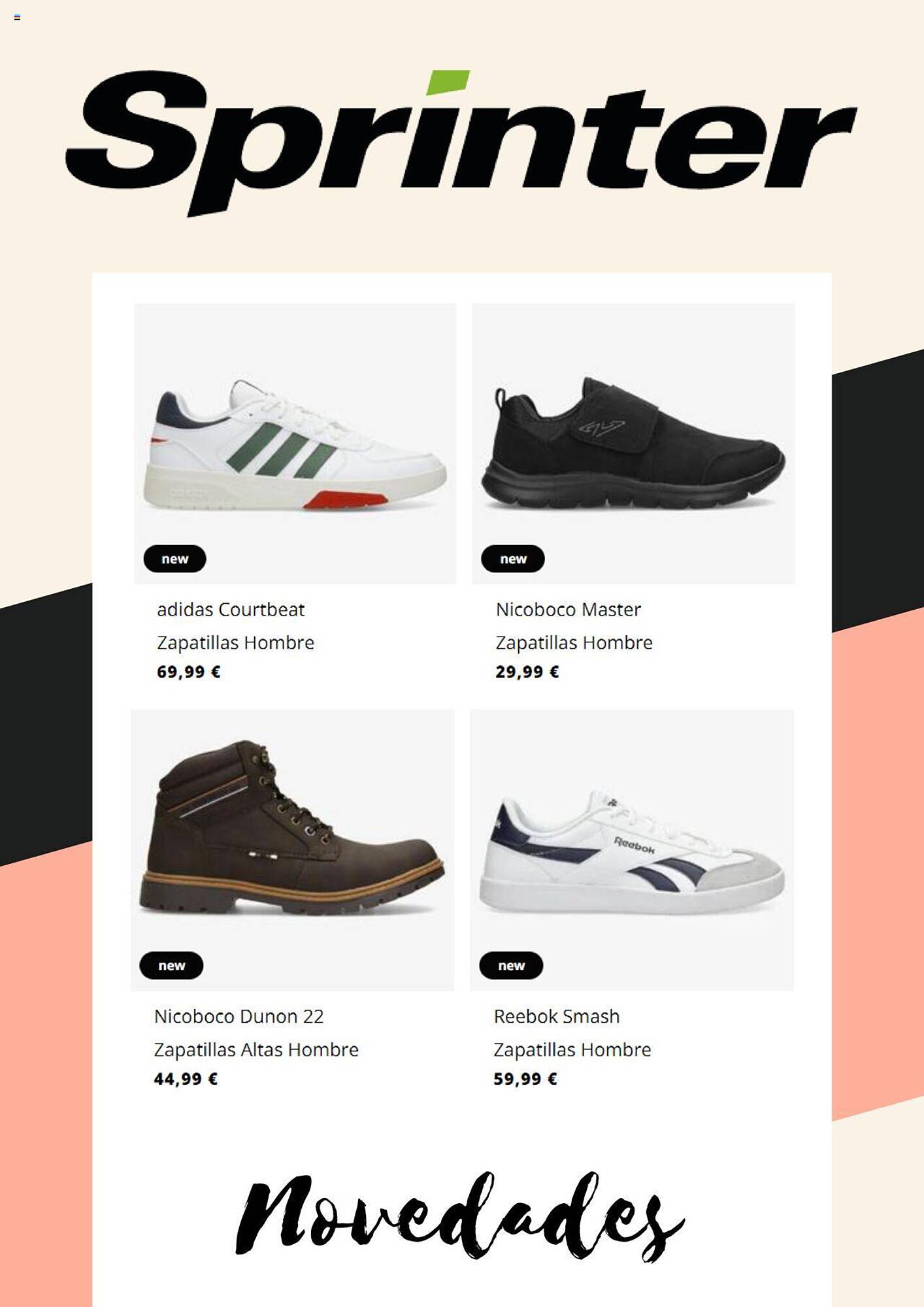Click the Sprinter logo
This screenshot has width=924, height=1307.
(461, 143)
